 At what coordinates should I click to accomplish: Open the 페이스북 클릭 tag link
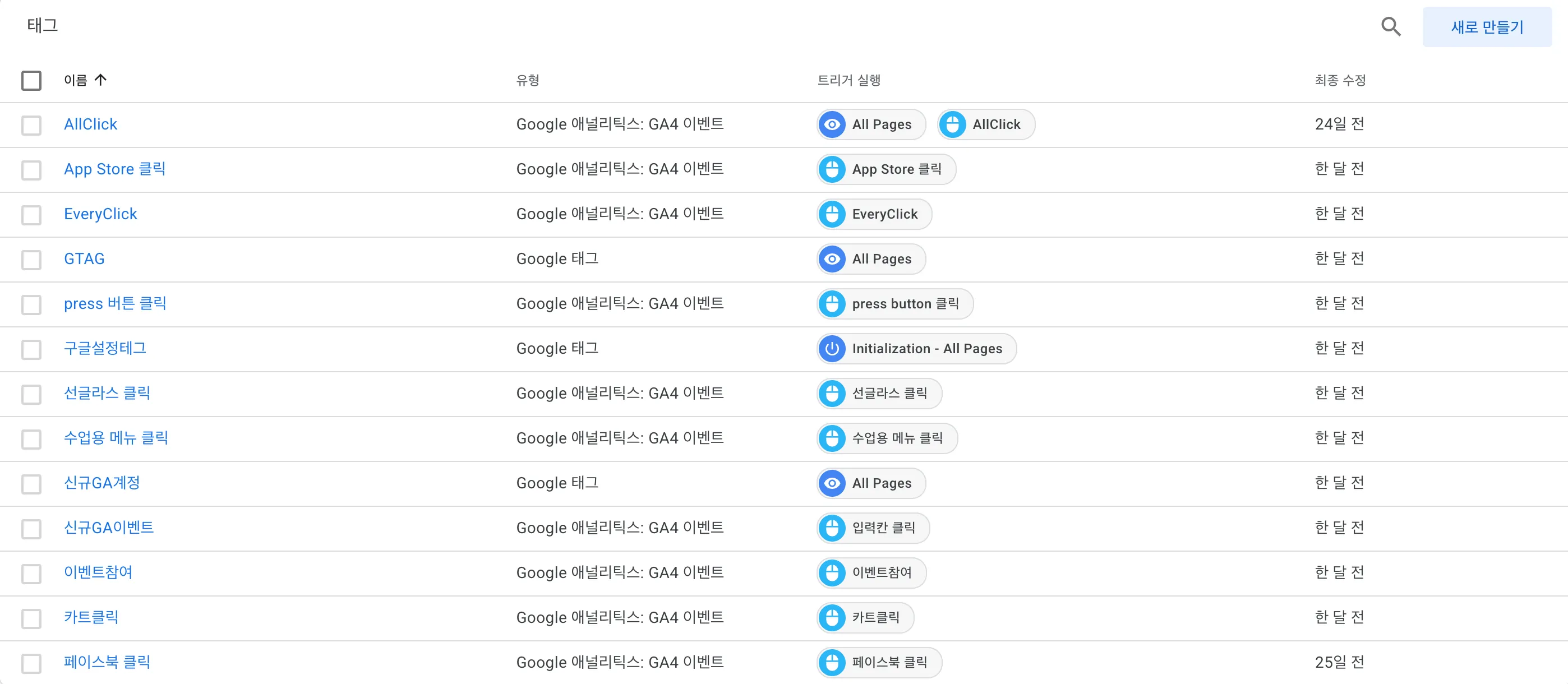[107, 662]
